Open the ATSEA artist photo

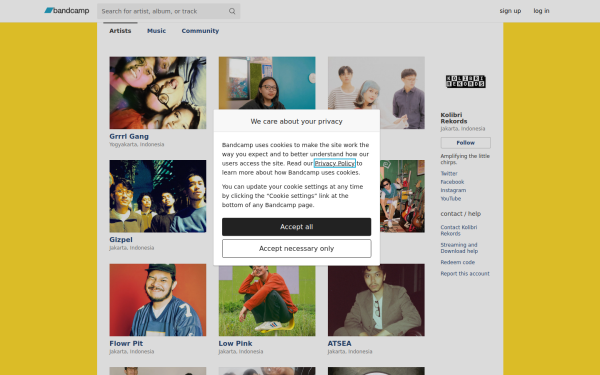point(376,300)
